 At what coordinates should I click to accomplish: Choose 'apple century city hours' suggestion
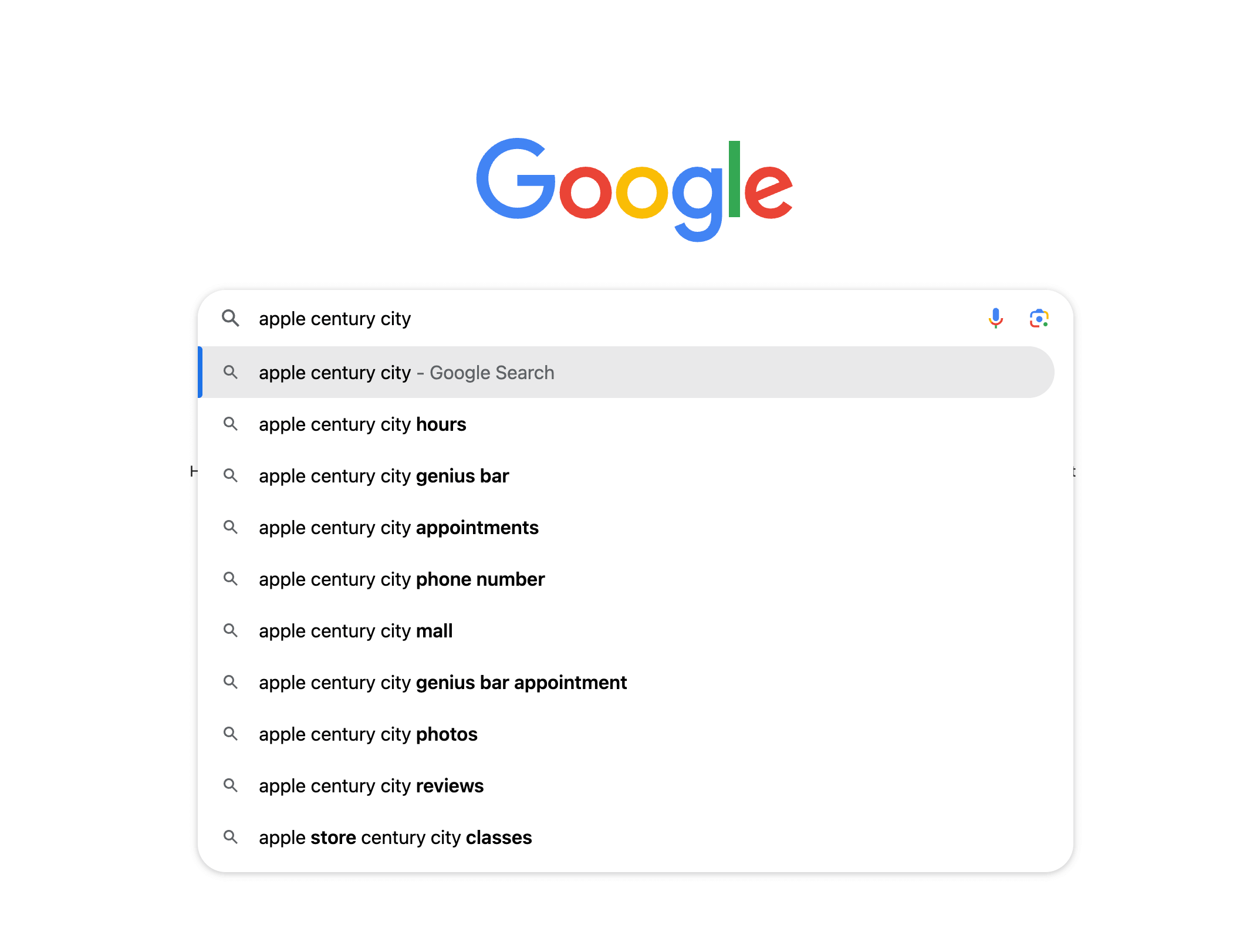[362, 424]
